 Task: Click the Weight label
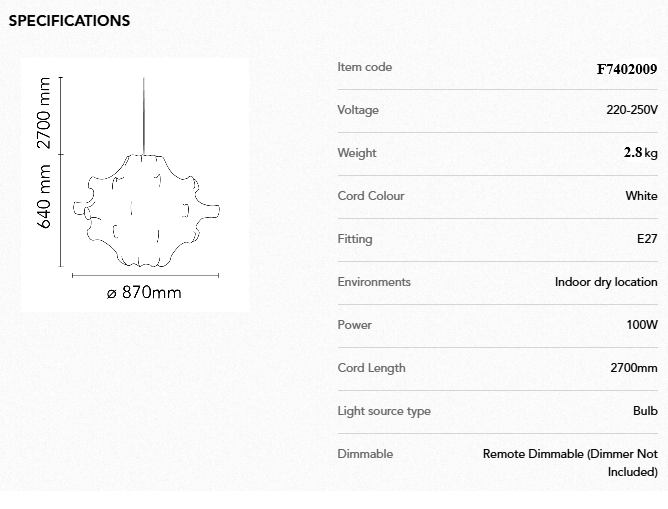coord(357,153)
